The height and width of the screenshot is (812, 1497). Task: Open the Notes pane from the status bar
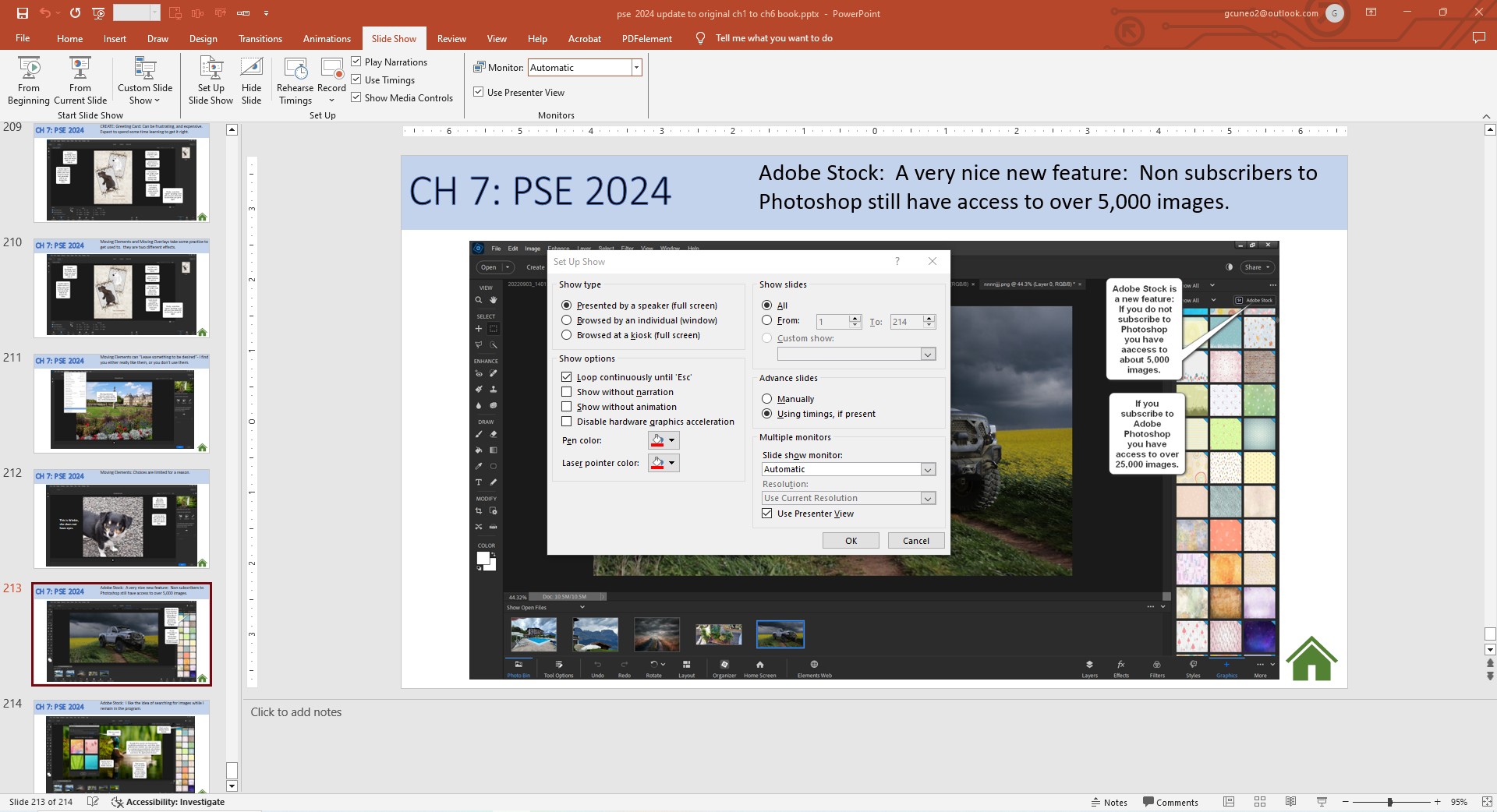[x=1109, y=802]
